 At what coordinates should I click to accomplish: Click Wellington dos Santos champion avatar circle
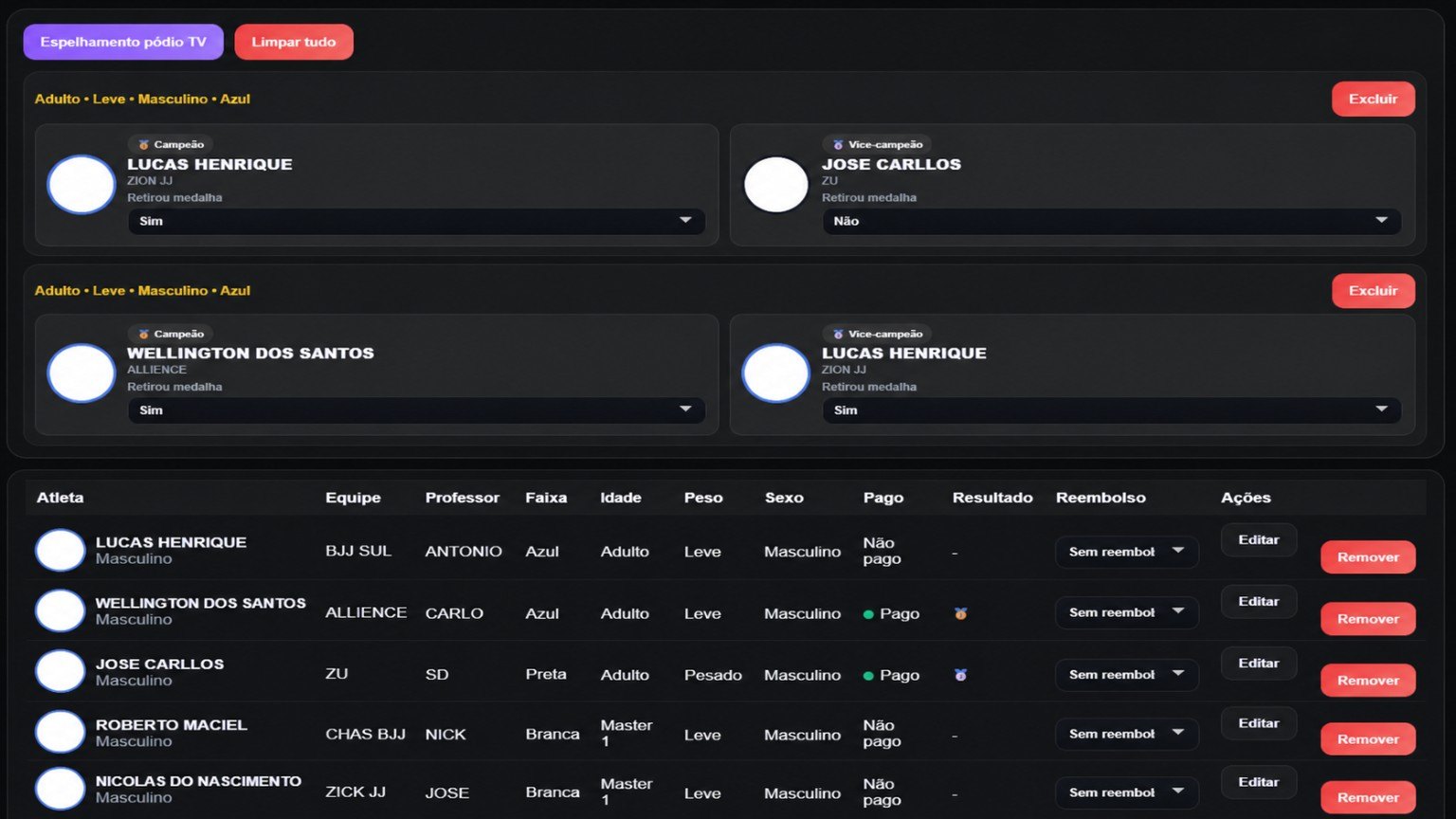[82, 373]
